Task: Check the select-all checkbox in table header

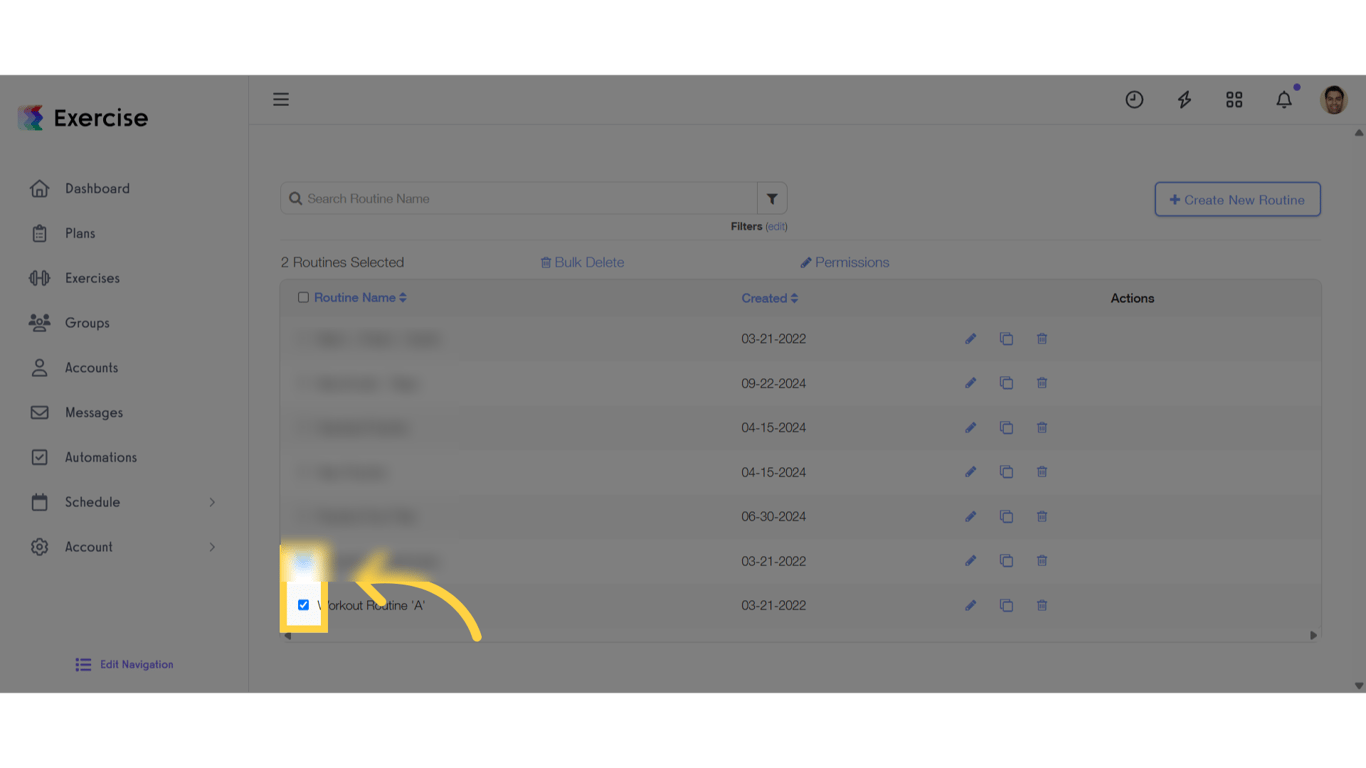Action: tap(304, 297)
